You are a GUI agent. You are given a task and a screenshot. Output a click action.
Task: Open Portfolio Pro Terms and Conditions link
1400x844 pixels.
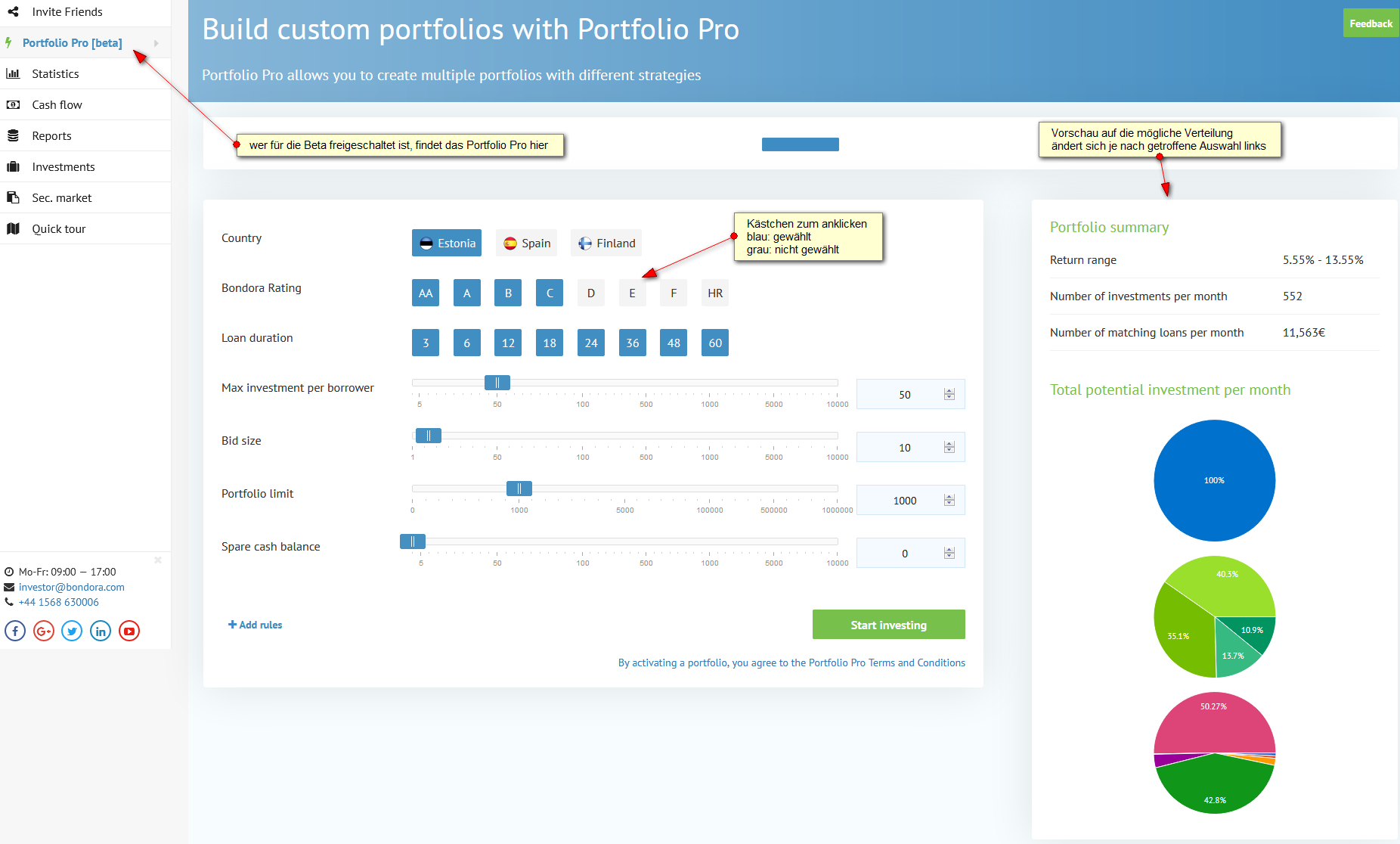point(887,662)
